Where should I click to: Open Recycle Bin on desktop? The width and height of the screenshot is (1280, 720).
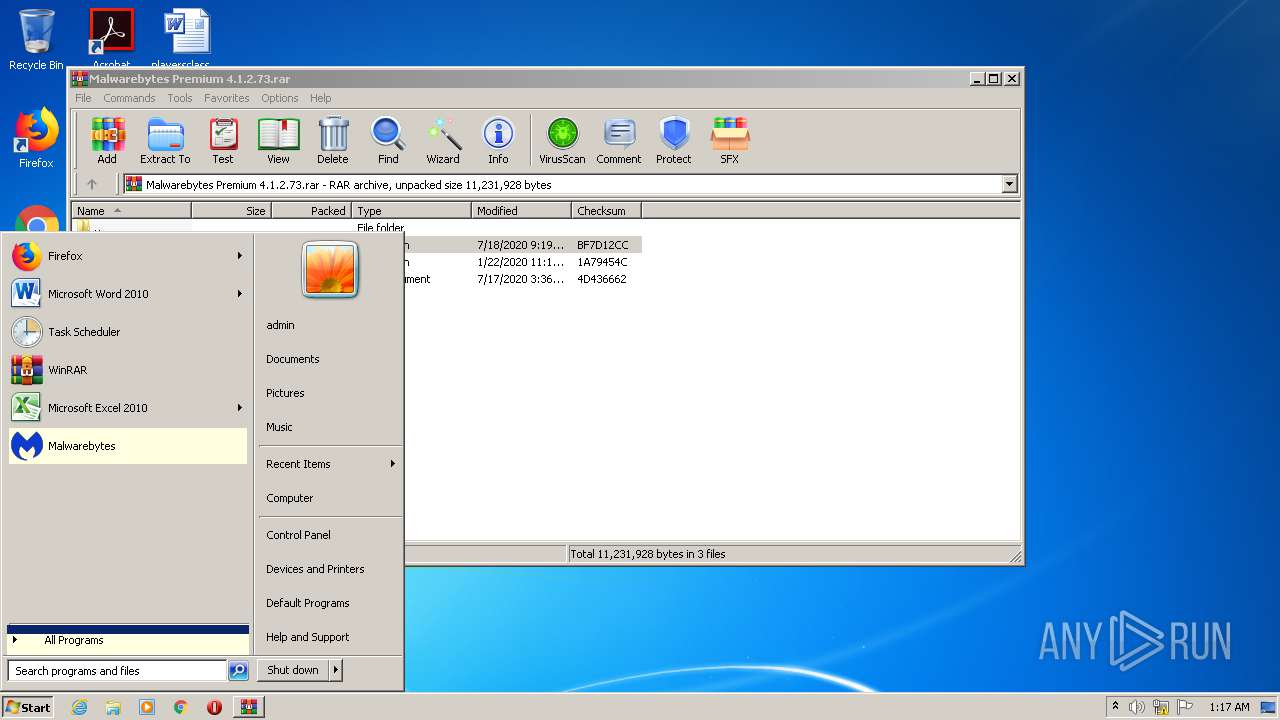pyautogui.click(x=36, y=40)
